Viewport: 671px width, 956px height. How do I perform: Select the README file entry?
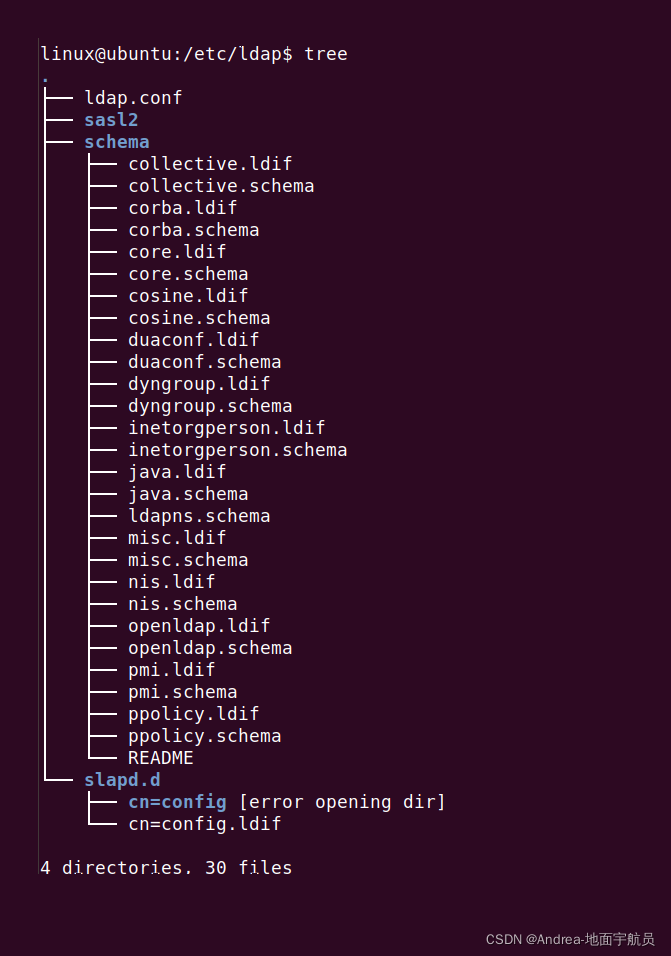coord(160,758)
